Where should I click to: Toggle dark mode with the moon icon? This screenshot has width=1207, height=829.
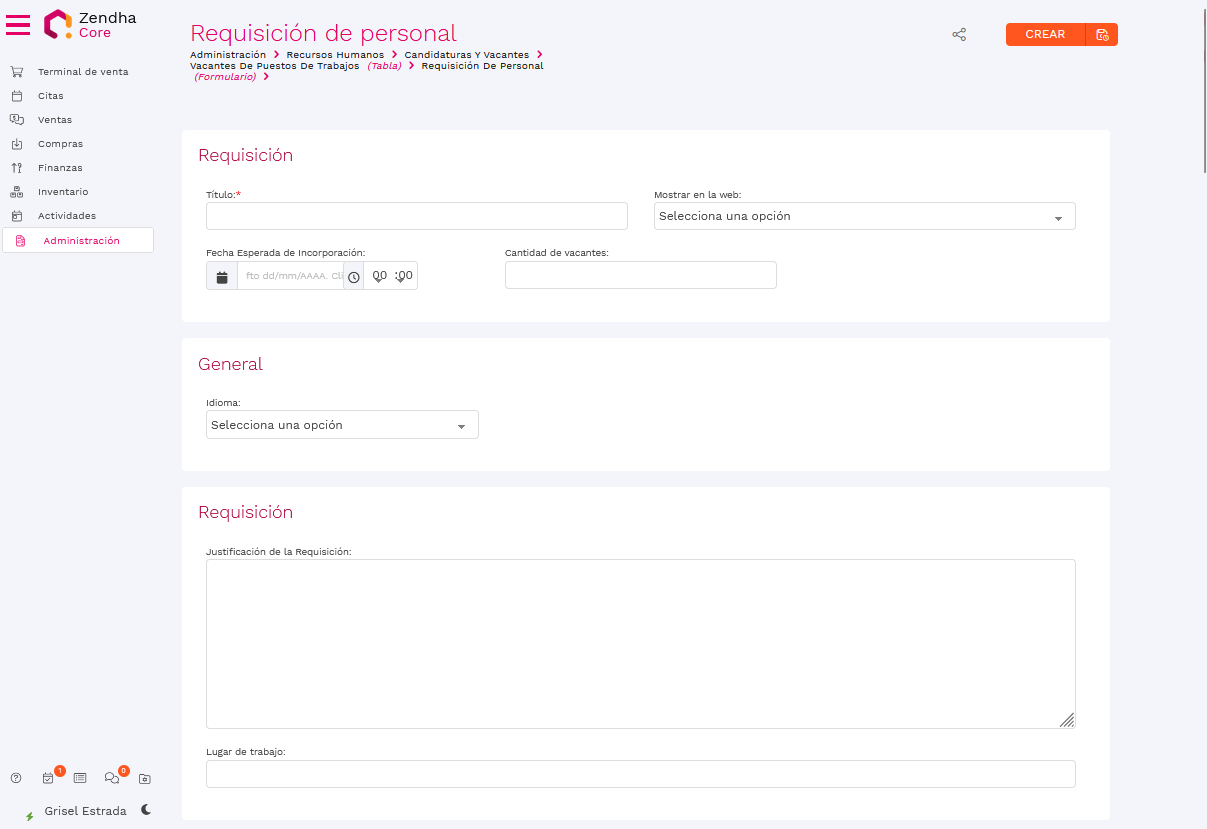coord(146,810)
